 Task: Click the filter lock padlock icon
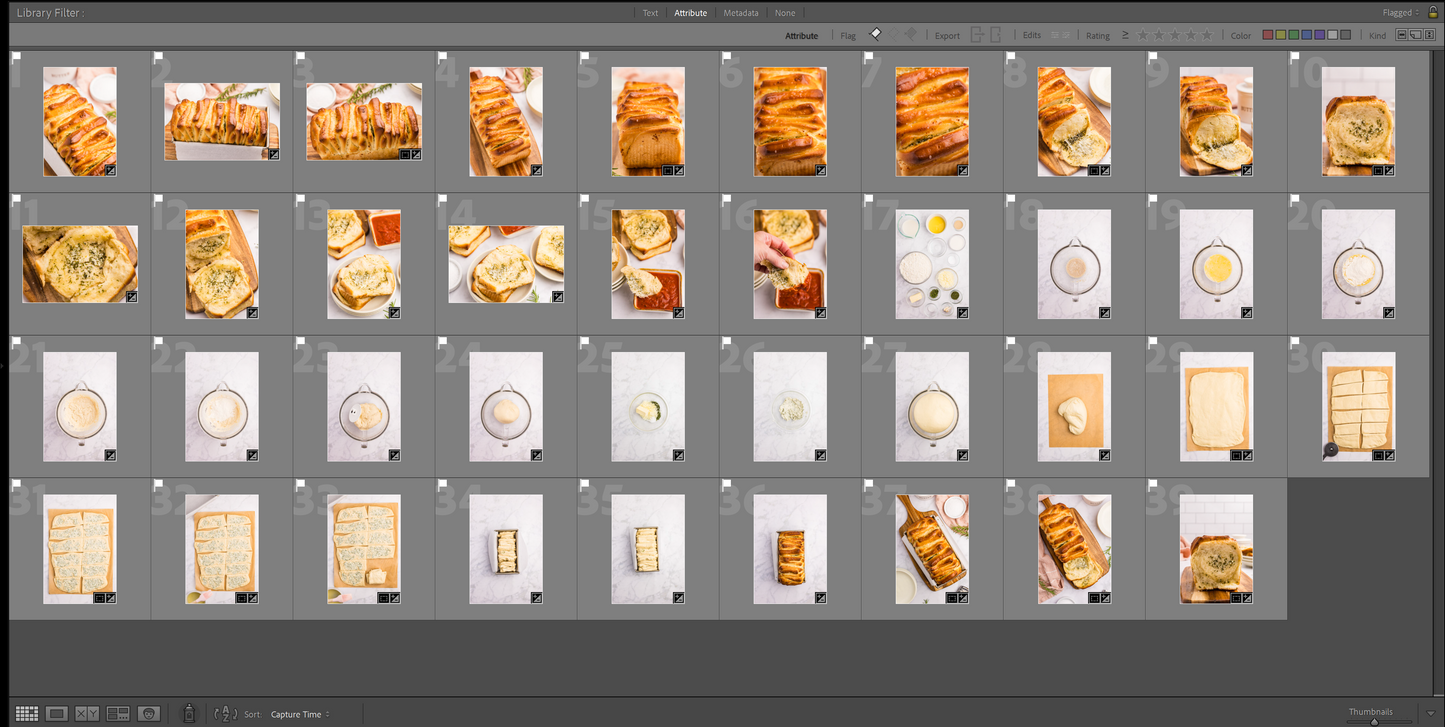[x=1432, y=12]
